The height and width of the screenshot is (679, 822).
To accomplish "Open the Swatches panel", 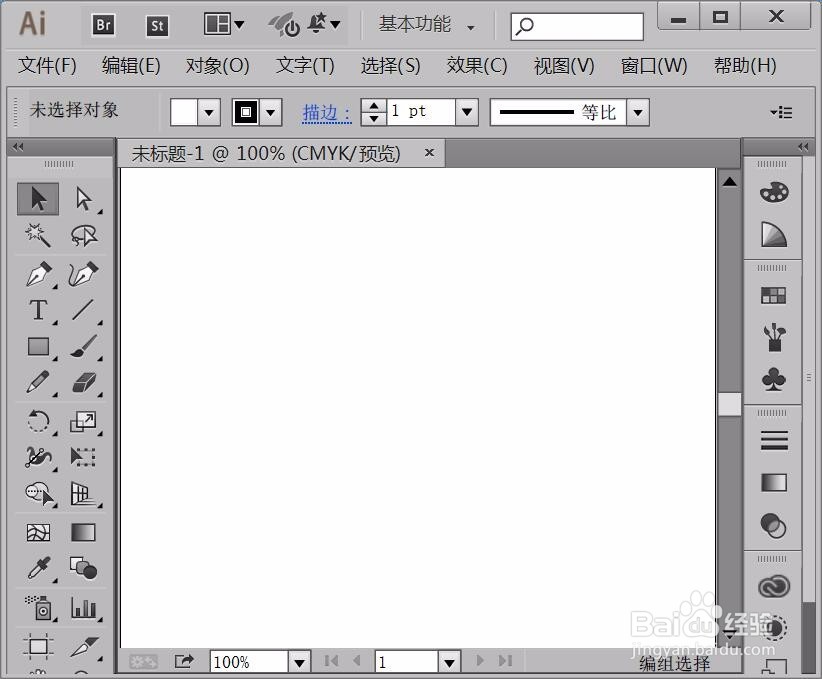I will 774,296.
